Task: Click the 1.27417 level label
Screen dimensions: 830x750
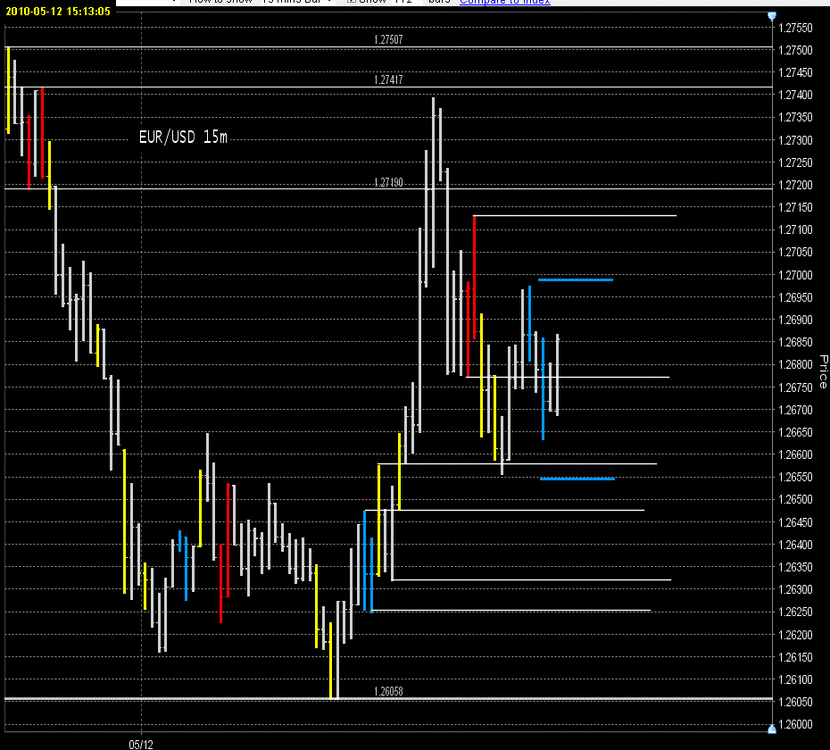Action: pyautogui.click(x=388, y=80)
